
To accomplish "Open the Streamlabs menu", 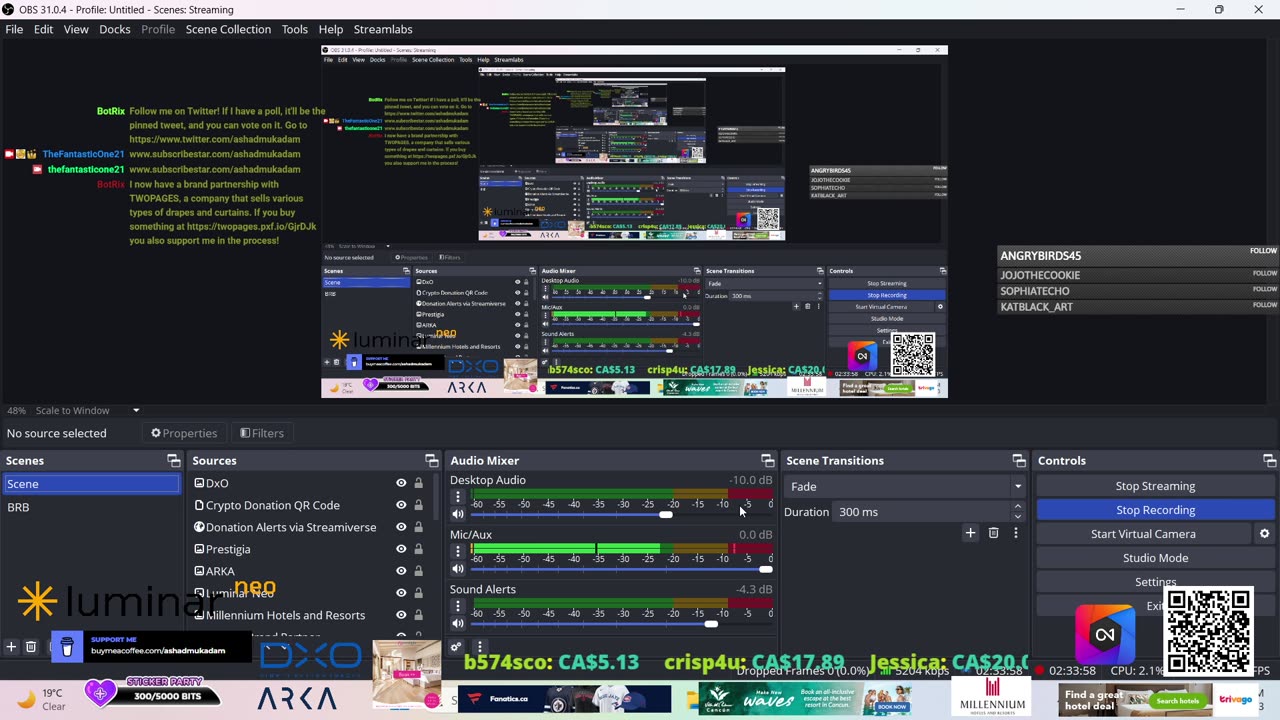I will point(383,29).
